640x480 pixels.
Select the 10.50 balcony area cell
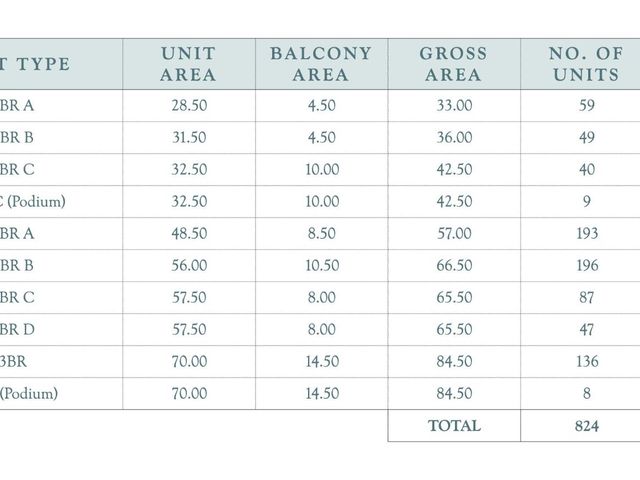[x=322, y=266]
